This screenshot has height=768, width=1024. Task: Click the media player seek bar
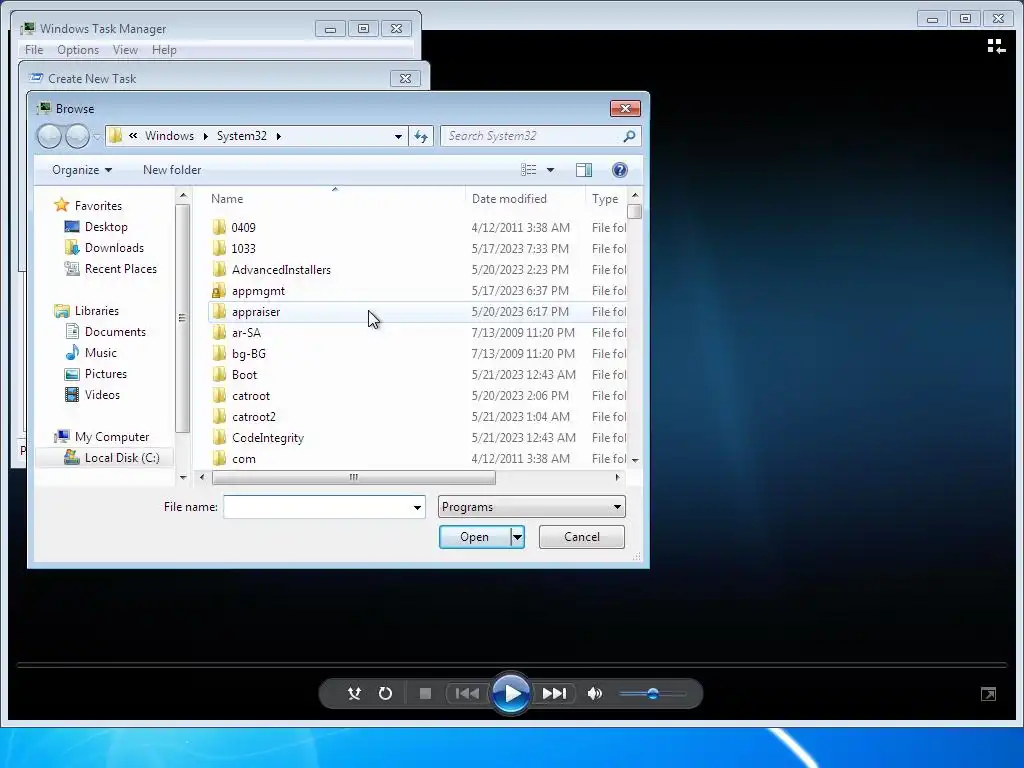click(512, 665)
